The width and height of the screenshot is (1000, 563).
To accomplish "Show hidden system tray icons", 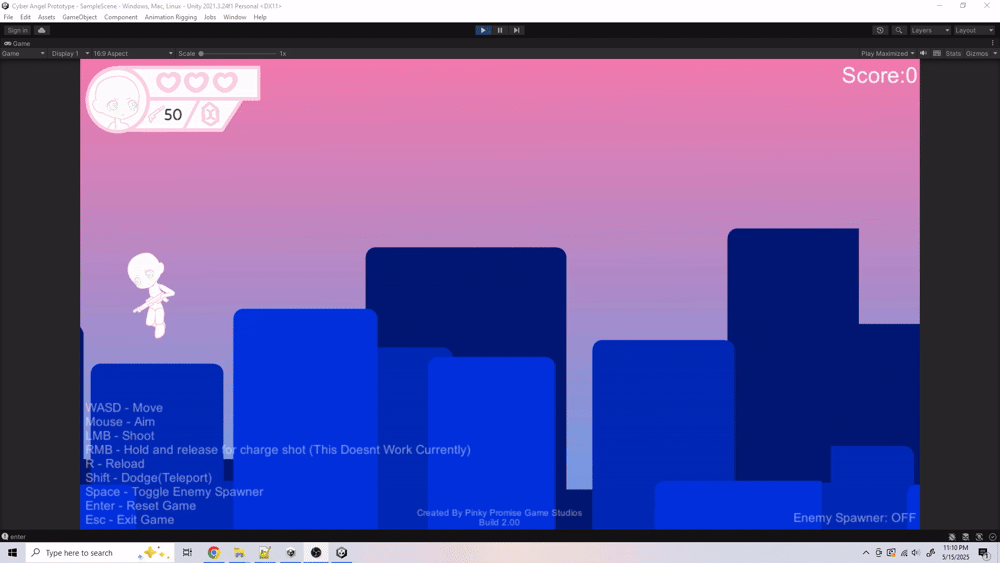I will [865, 553].
